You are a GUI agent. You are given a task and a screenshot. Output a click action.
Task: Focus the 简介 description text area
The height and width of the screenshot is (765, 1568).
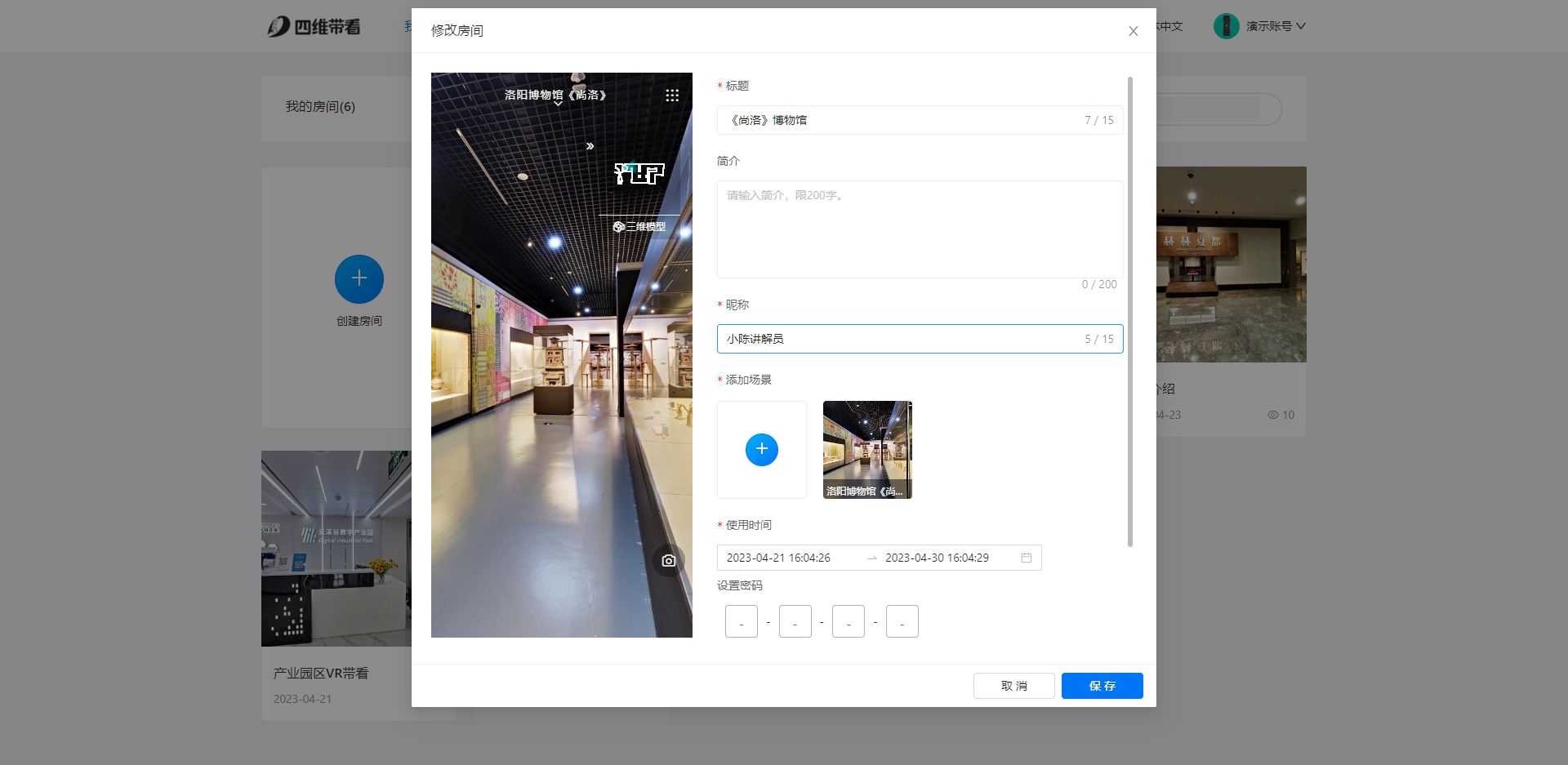[920, 229]
